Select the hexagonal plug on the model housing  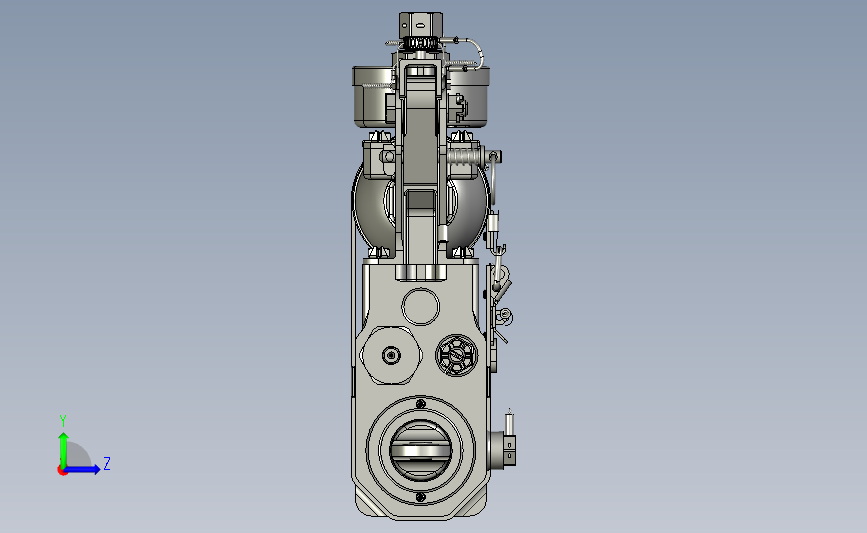pyautogui.click(x=391, y=355)
